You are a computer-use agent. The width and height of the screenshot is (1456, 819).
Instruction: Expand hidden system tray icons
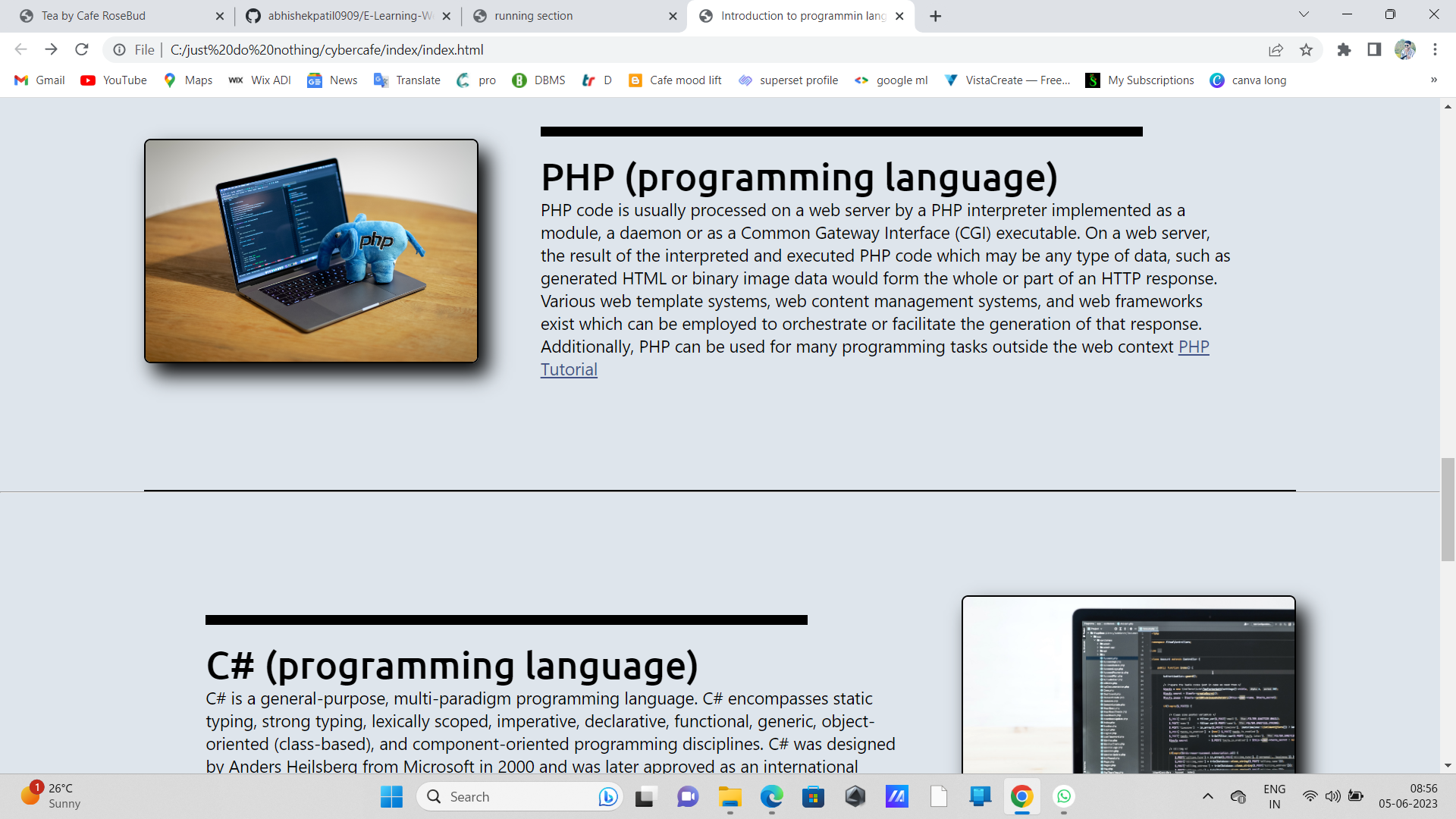click(1207, 796)
